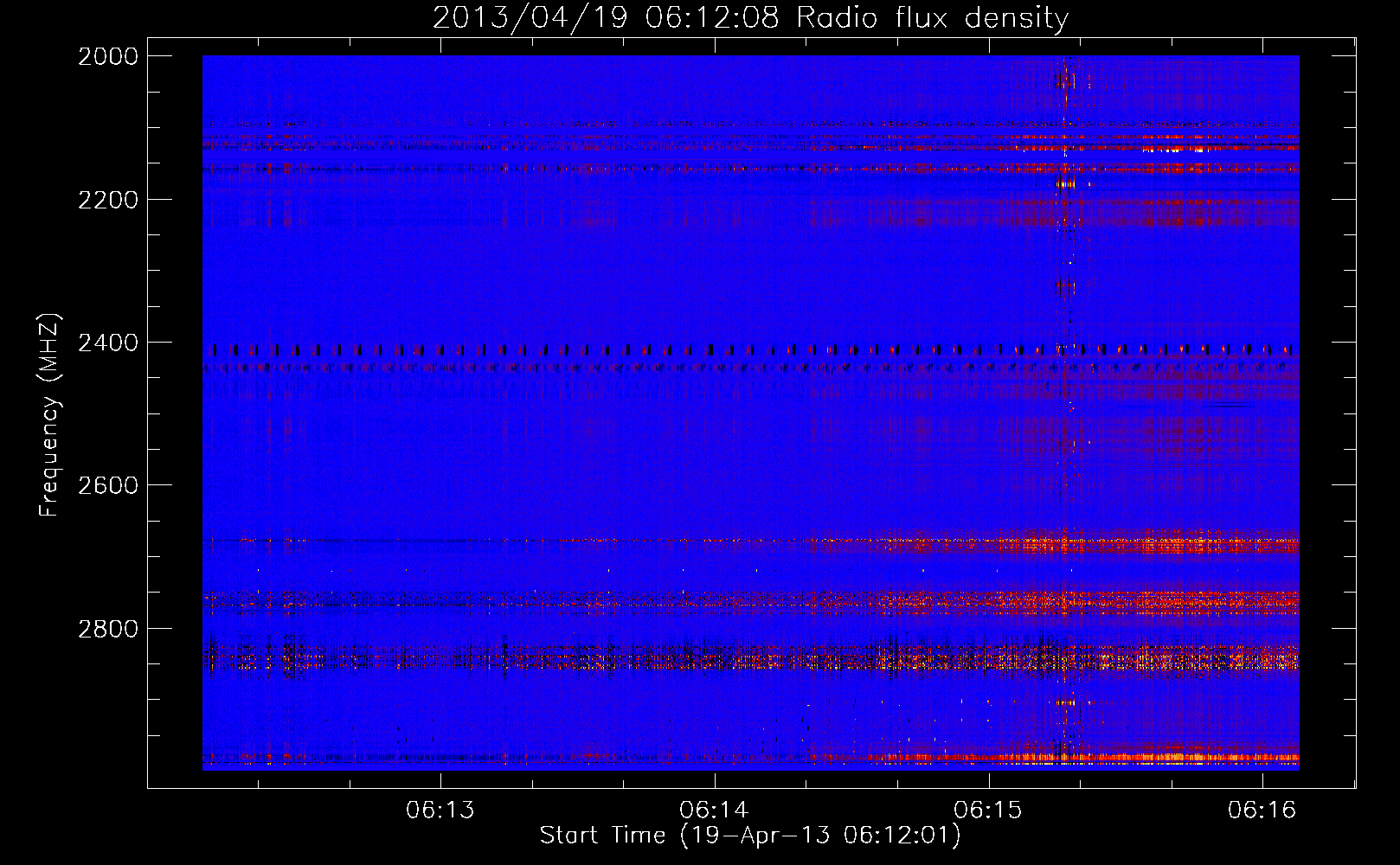The height and width of the screenshot is (865, 1400).
Task: Select the 2800 frequency tick label
Action: pos(108,628)
